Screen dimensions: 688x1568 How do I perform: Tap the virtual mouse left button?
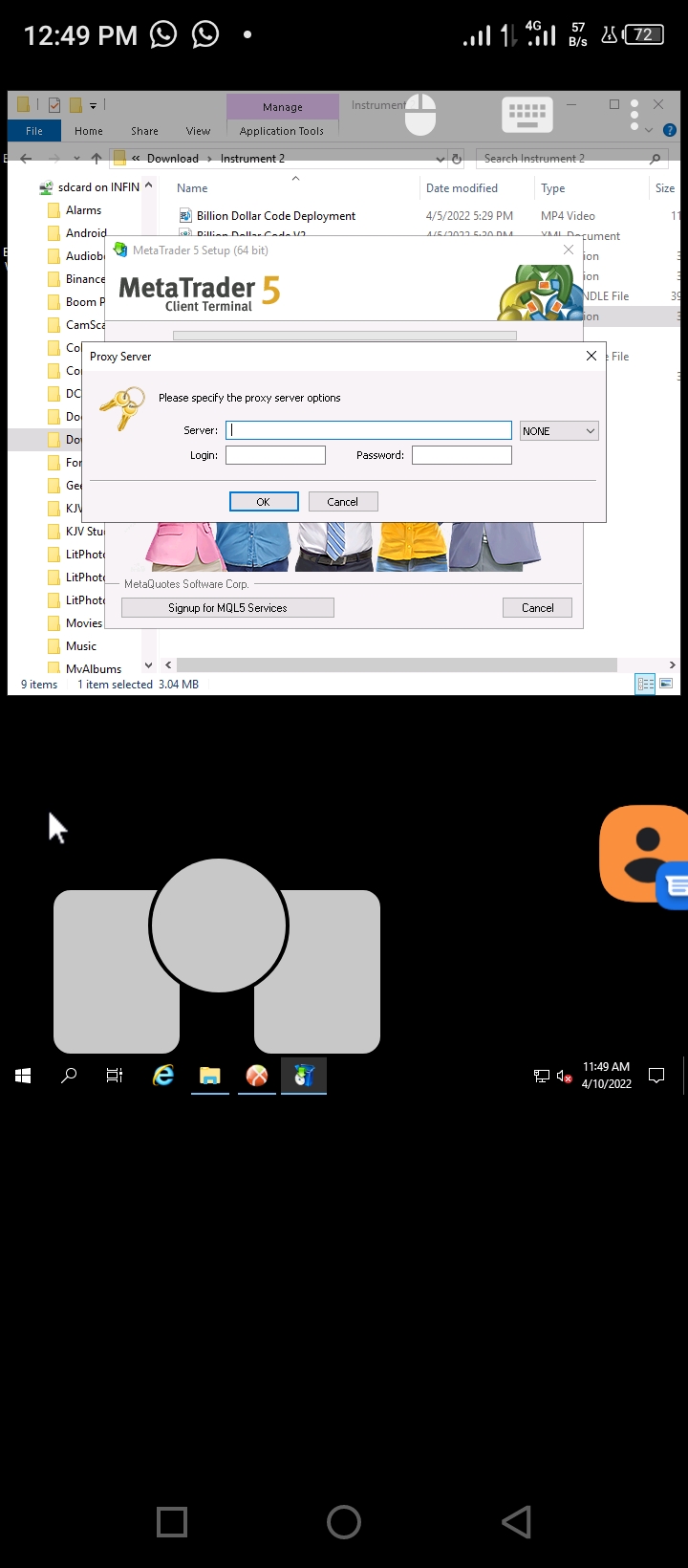tap(117, 971)
